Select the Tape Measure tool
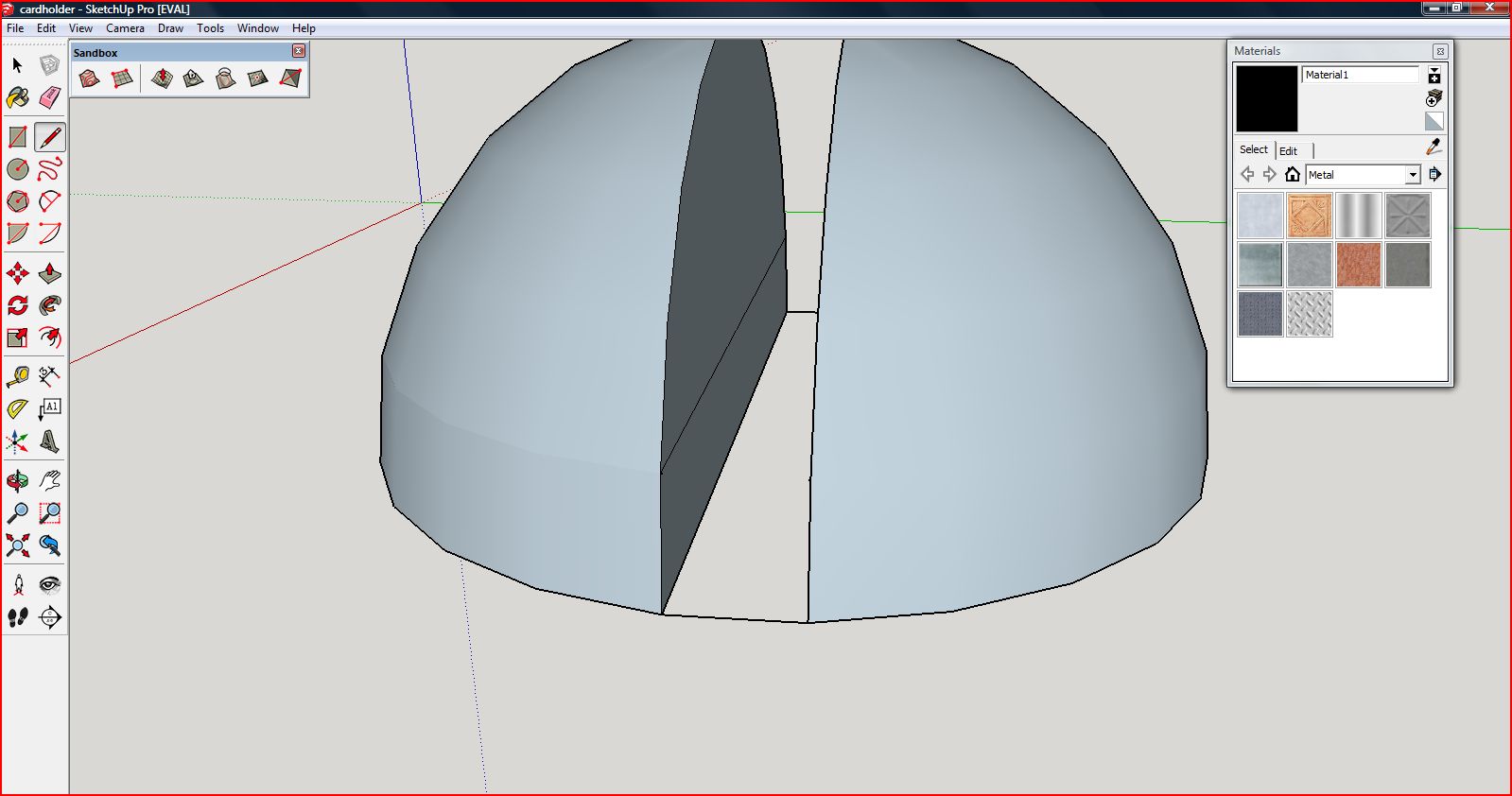 click(18, 377)
